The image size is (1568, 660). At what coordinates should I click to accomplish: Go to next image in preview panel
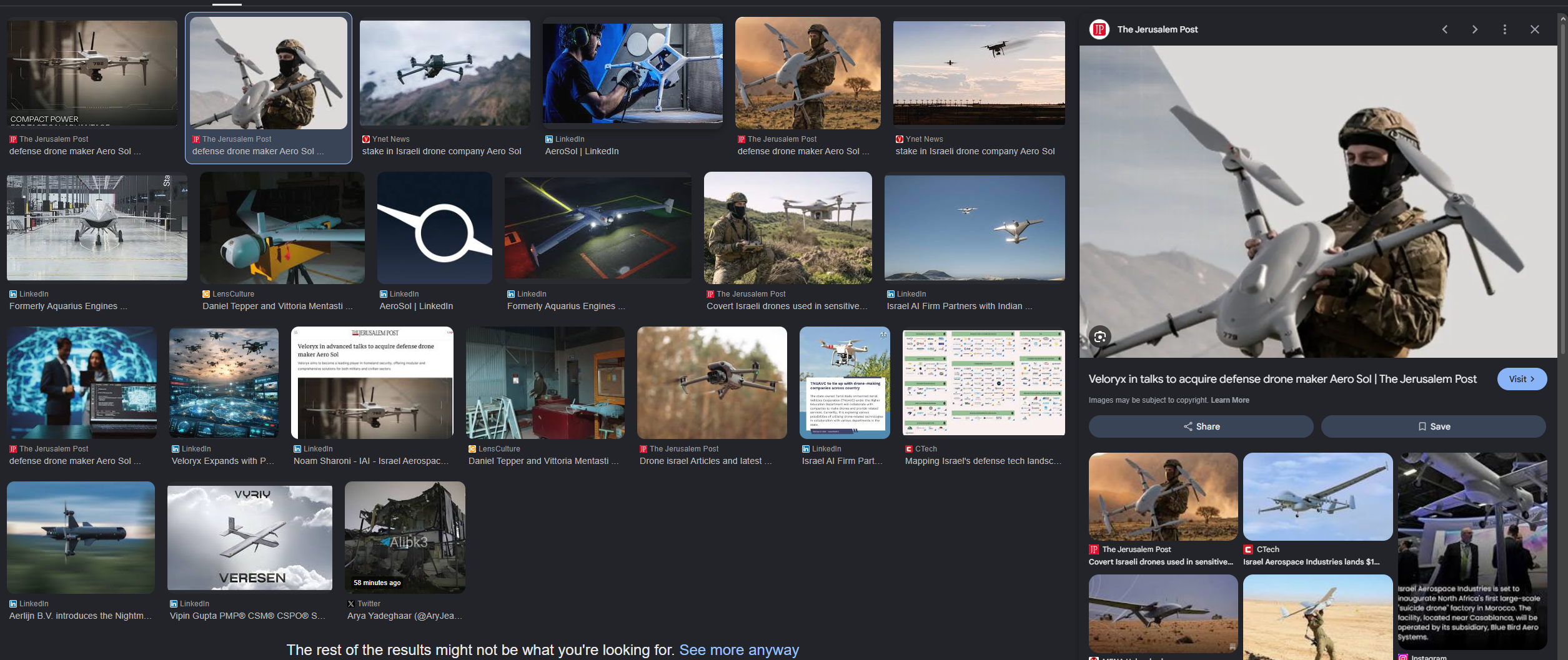1474,29
